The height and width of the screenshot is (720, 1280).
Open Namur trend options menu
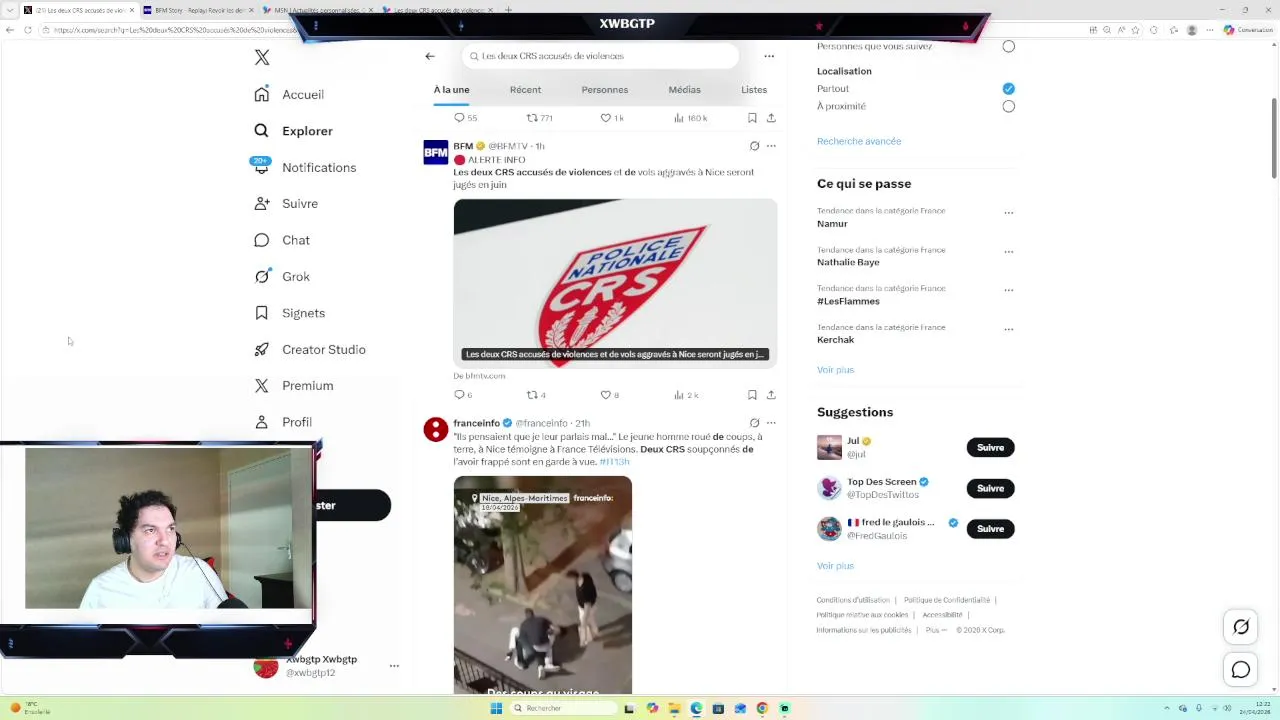pos(1008,212)
